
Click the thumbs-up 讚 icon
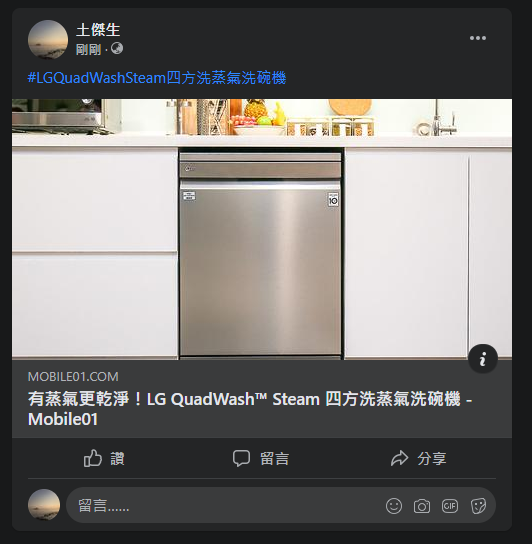[93, 458]
